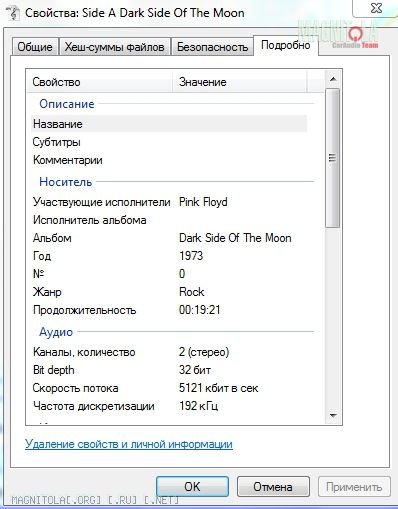This screenshot has height=509, width=398.
Task: Select the Подробно tab
Action: 286,45
